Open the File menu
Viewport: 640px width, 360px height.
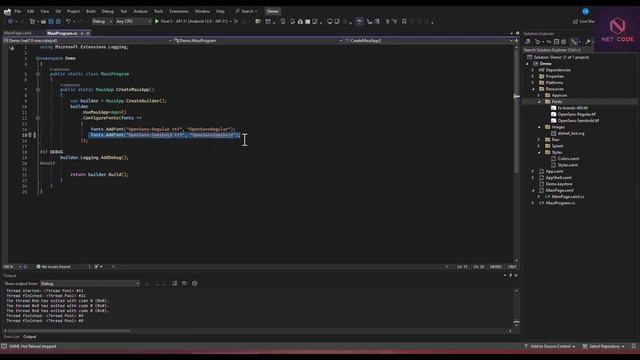pos(18,11)
